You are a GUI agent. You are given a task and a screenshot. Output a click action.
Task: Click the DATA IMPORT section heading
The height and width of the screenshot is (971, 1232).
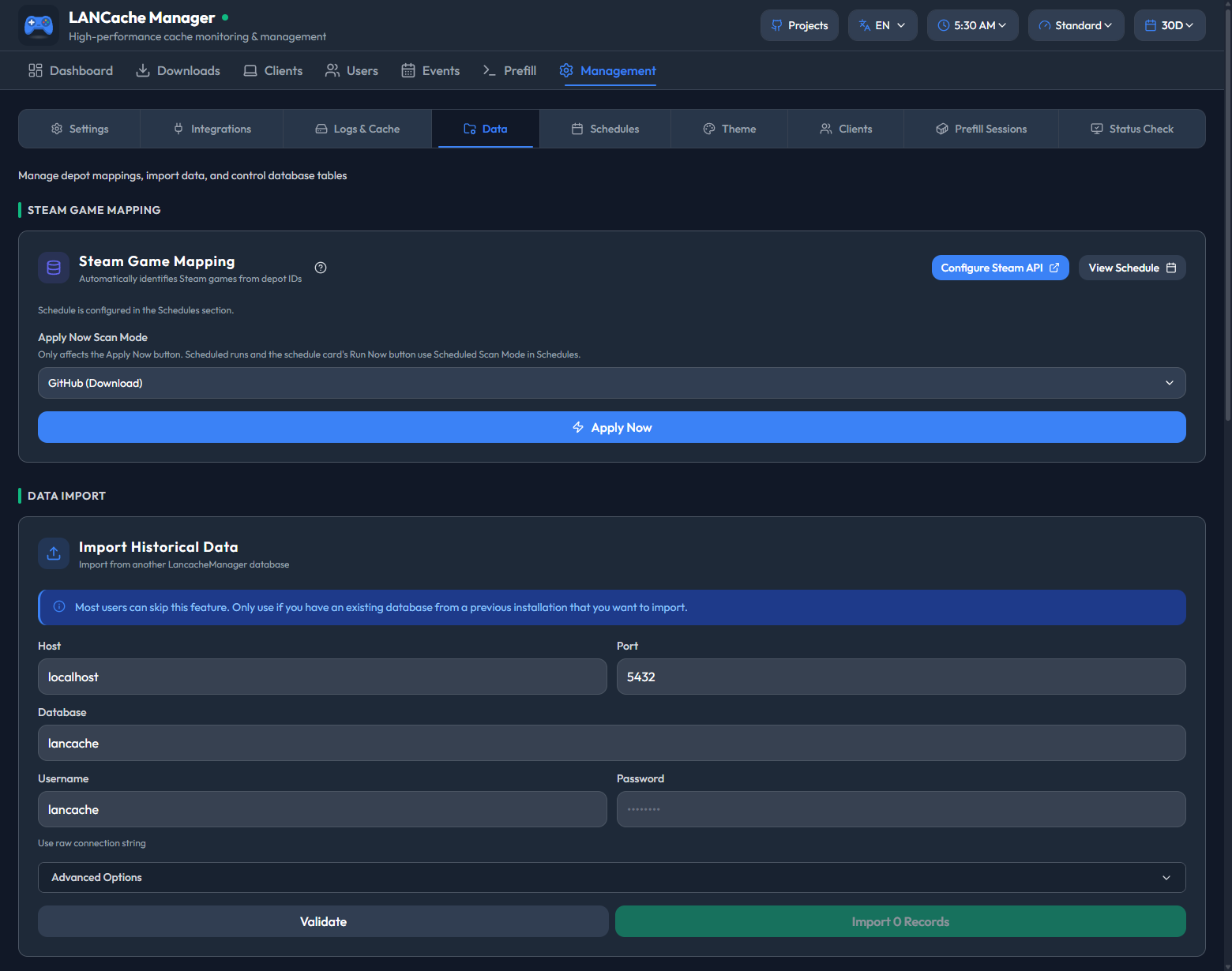coord(66,496)
